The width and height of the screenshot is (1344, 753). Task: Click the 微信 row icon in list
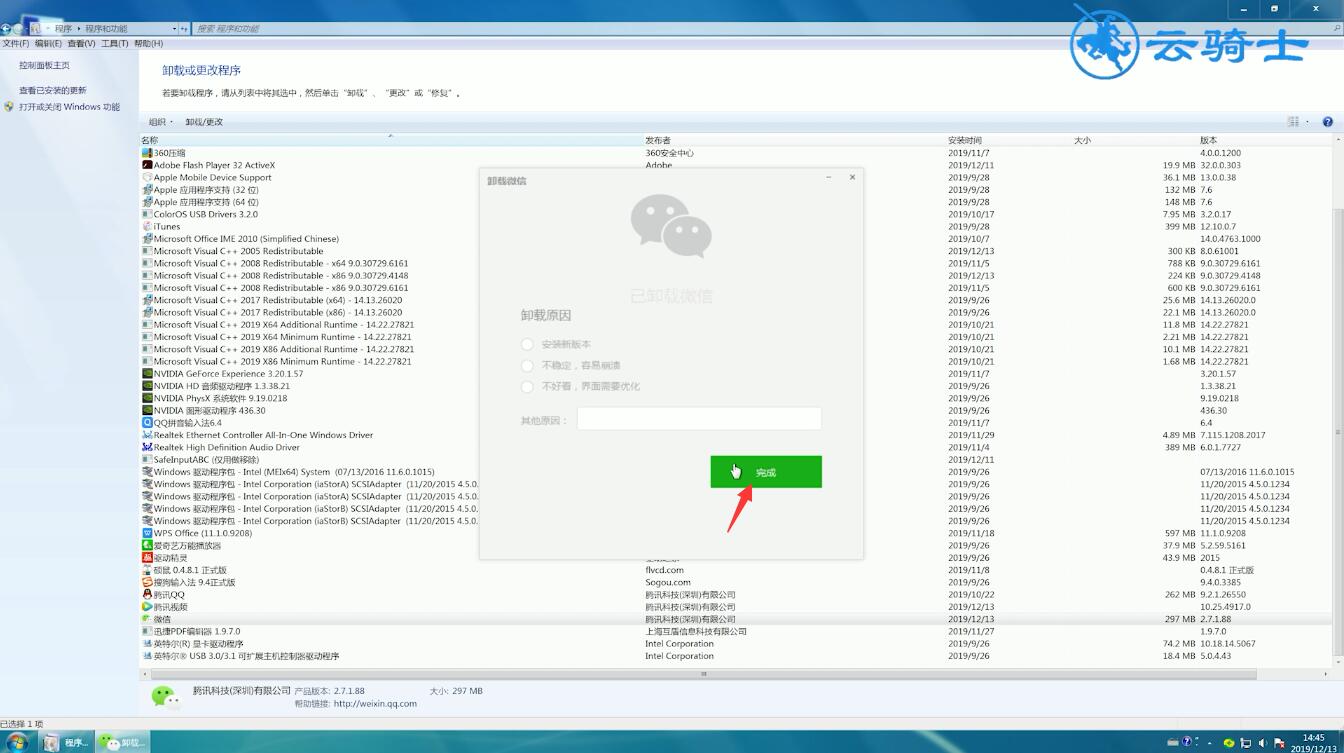[147, 619]
